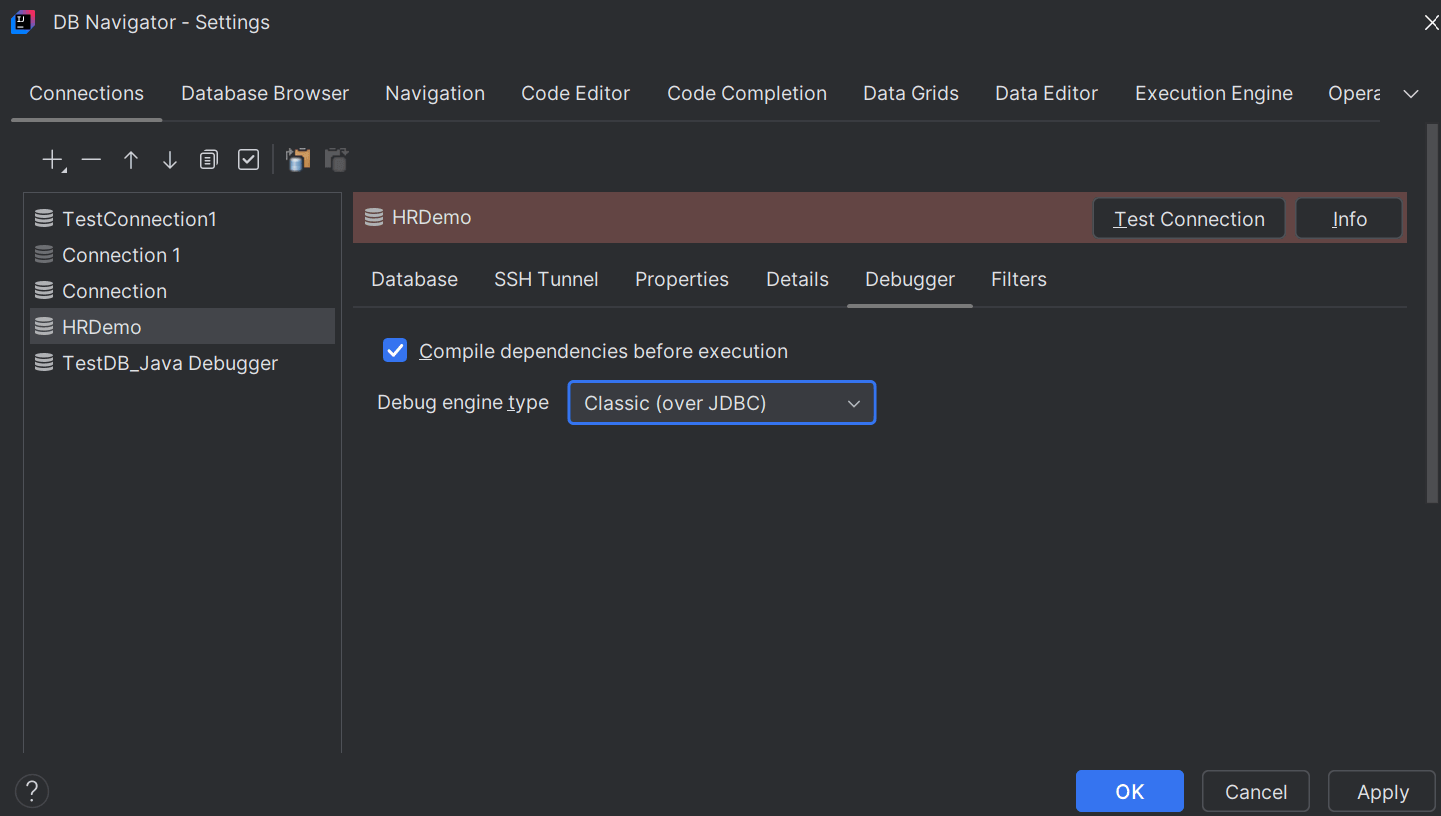
Task: Select Connection 1 in the list
Action: 182,255
